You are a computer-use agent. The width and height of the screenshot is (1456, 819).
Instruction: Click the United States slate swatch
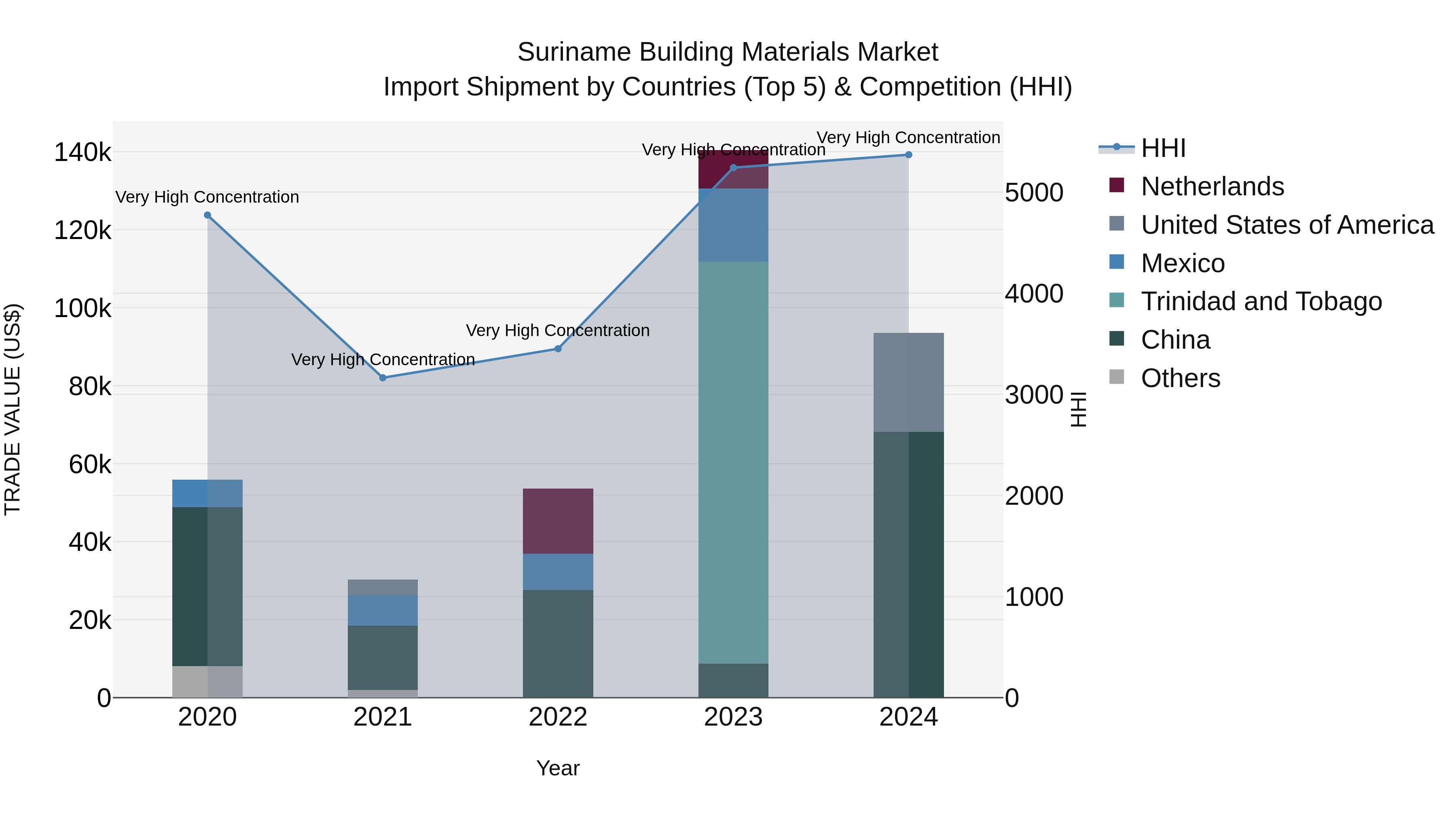pos(1116,223)
